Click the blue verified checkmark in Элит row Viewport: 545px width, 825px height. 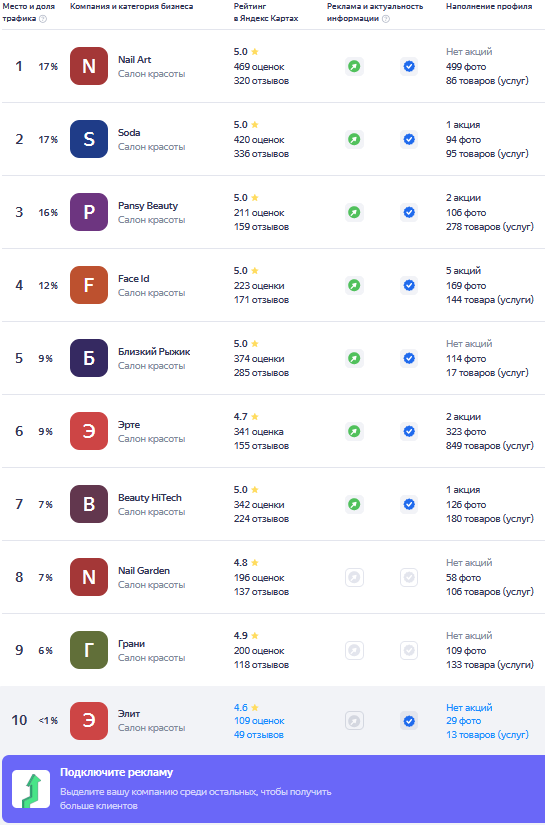(409, 721)
